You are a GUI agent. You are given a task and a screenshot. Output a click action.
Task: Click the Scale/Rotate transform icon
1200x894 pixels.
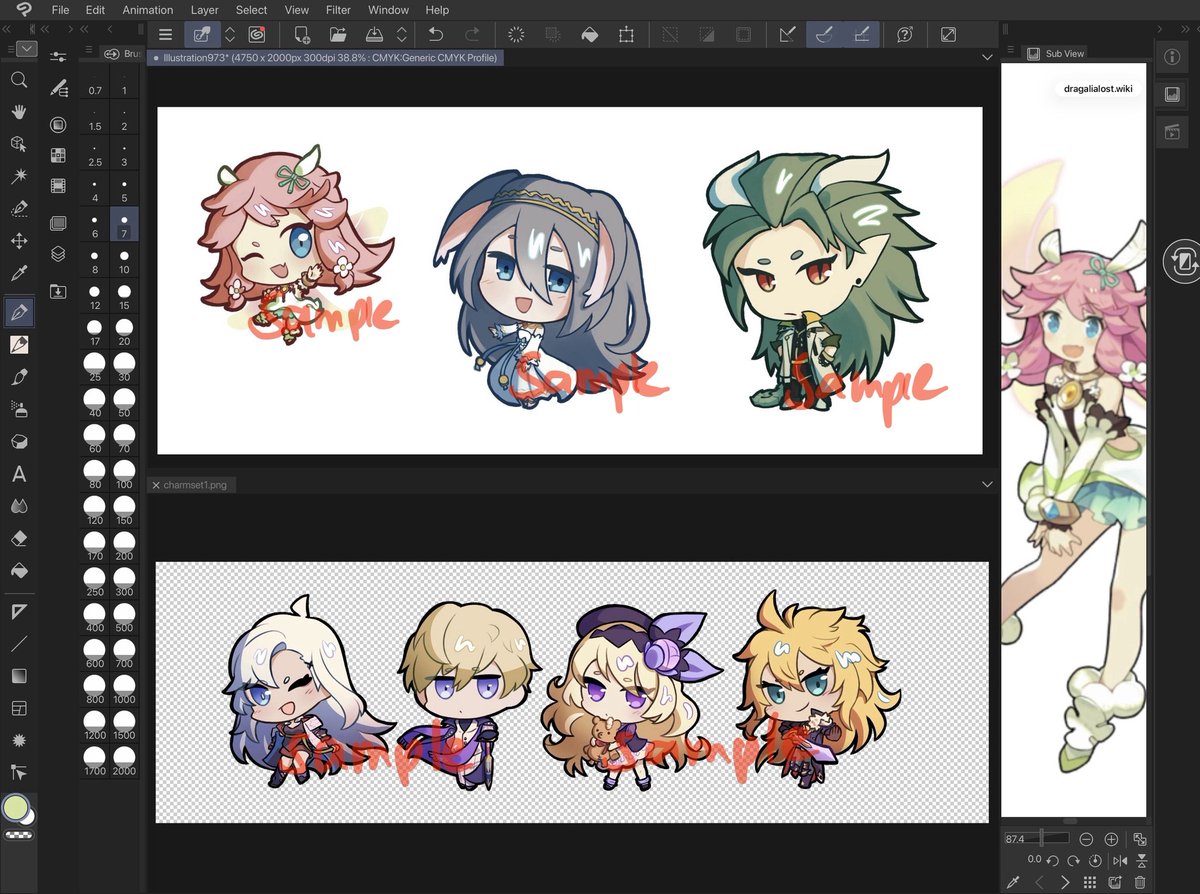point(626,34)
